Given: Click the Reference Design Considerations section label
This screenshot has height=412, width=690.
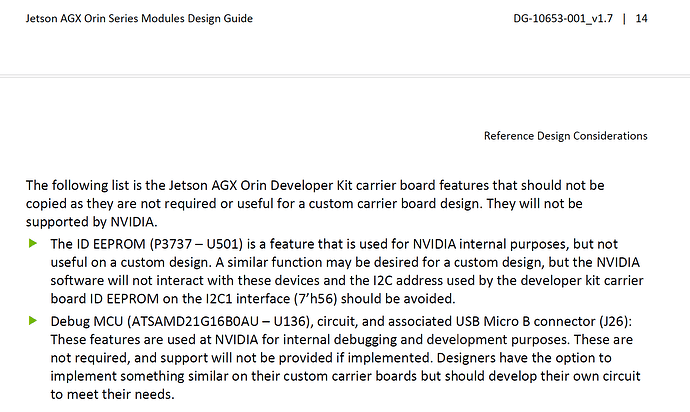Looking at the screenshot, I should (565, 136).
